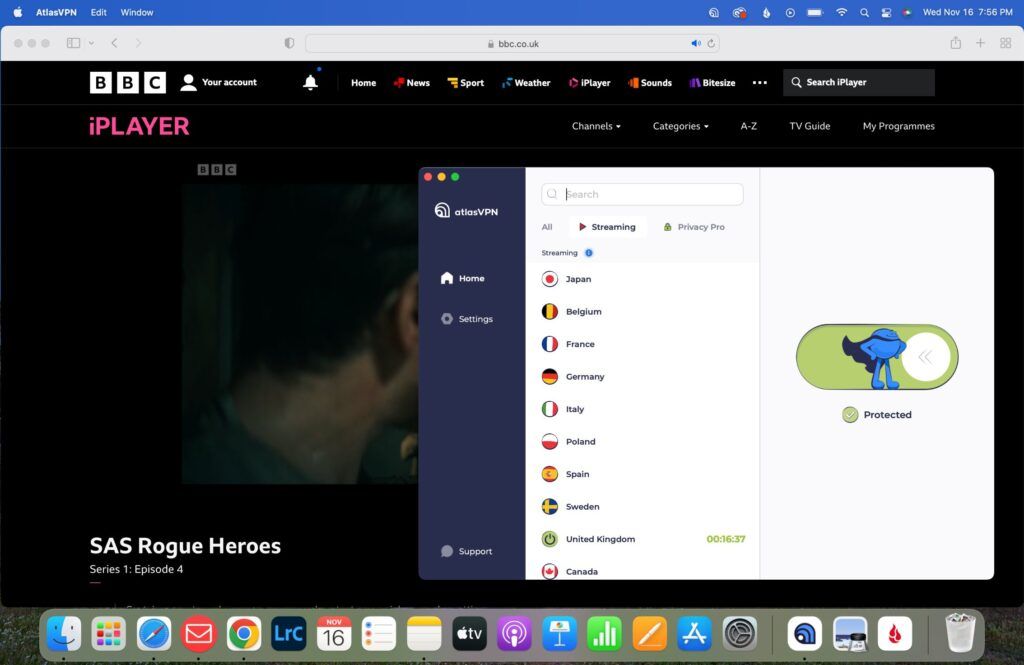The height and width of the screenshot is (665, 1024).
Task: Connect to the Italy server
Action: coord(642,409)
